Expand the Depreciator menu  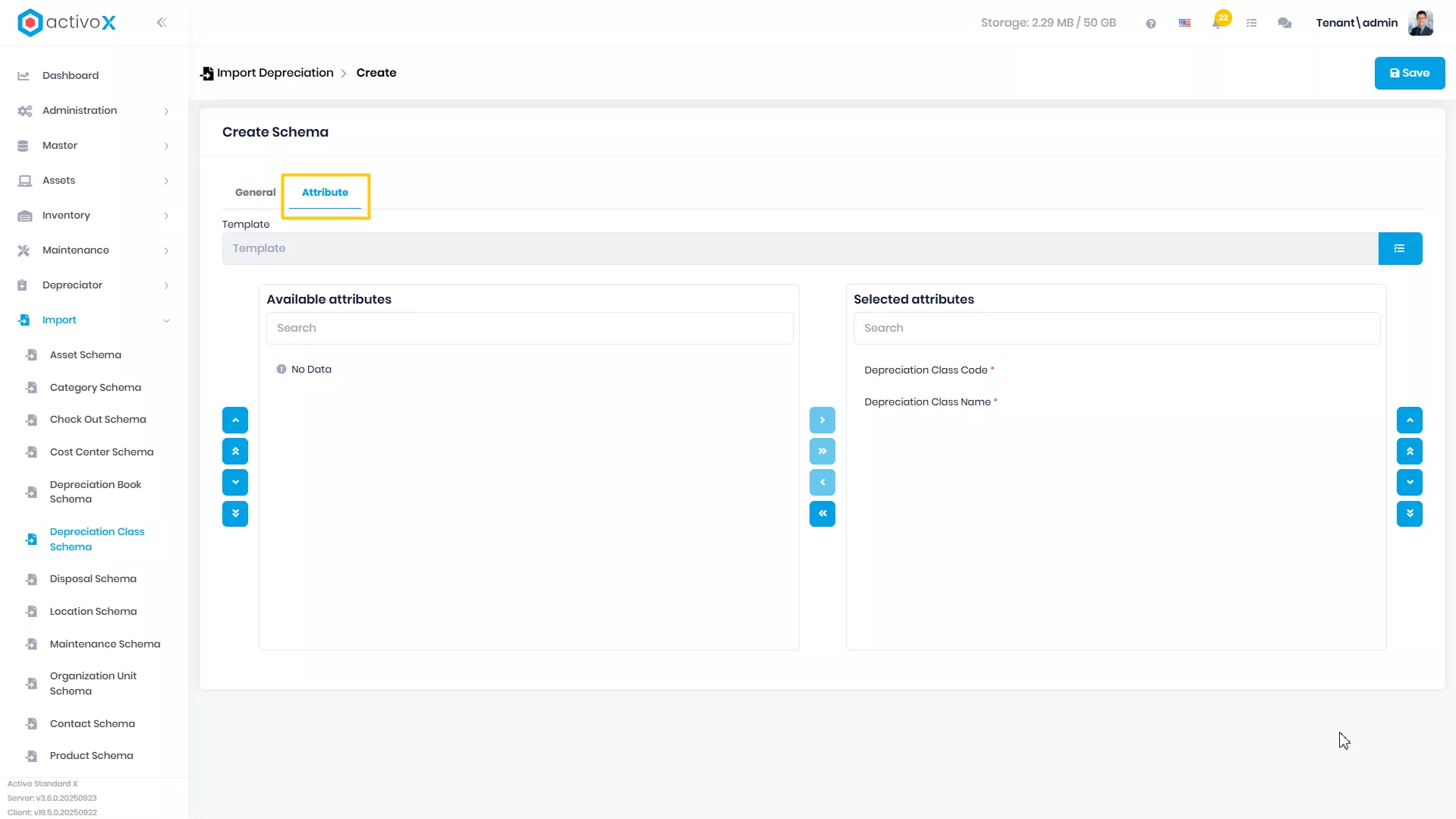point(94,285)
